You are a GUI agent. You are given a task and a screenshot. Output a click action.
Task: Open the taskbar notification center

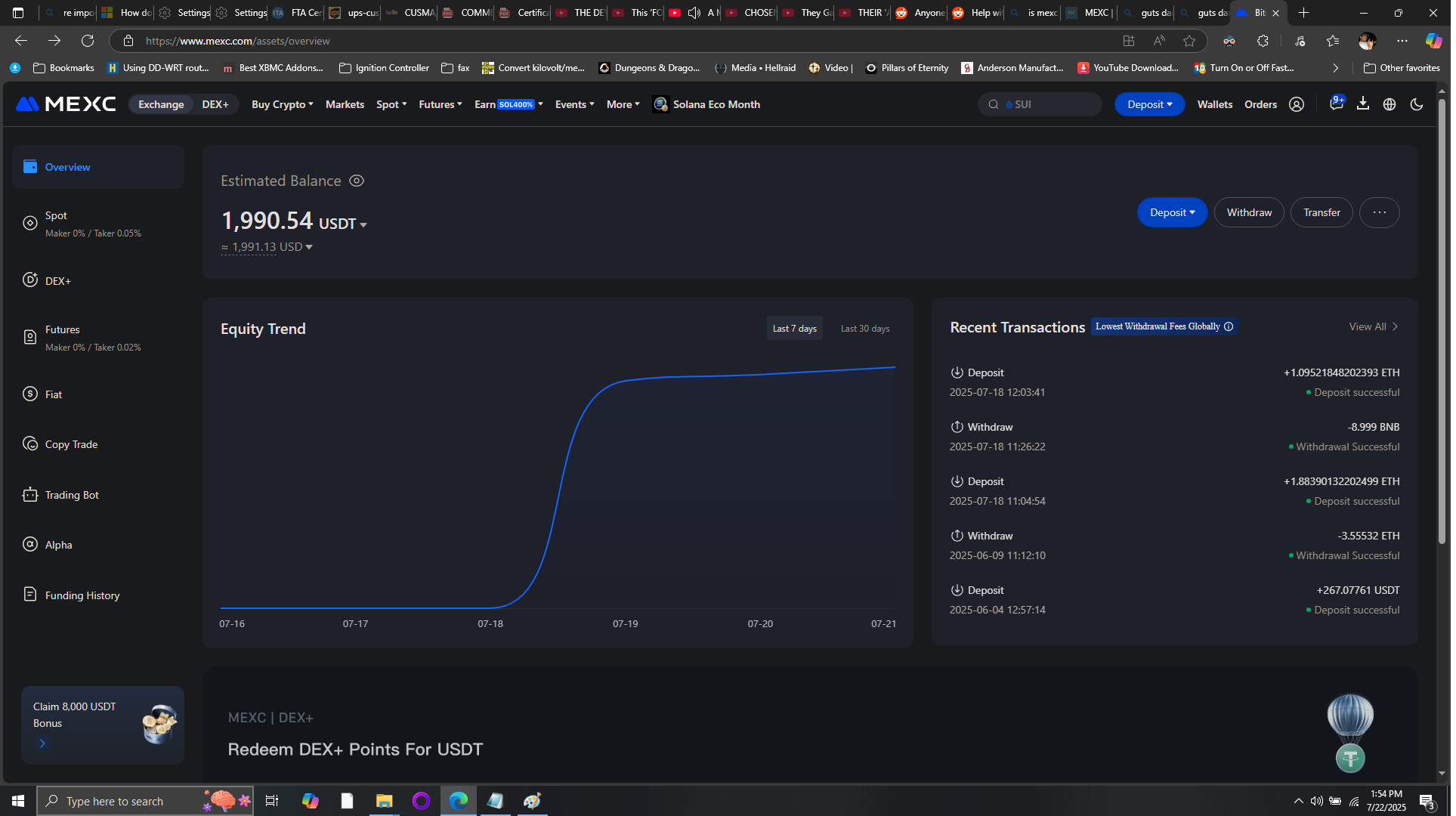coord(1427,801)
